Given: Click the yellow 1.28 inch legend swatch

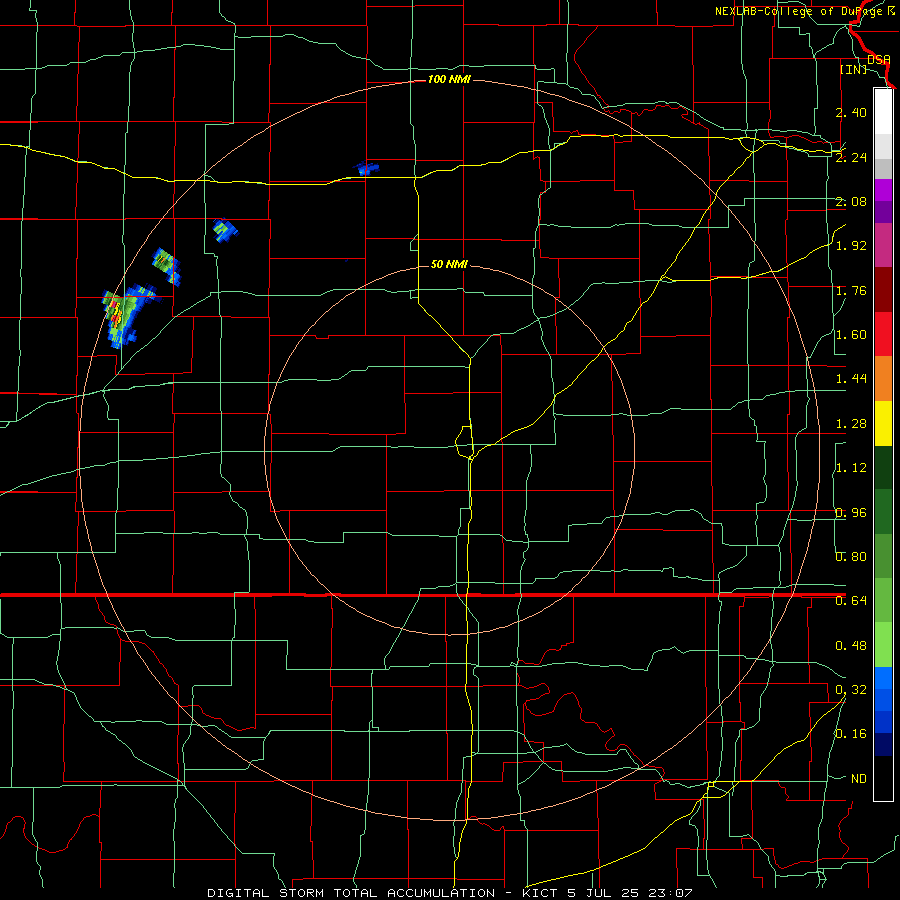Looking at the screenshot, I should 883,423.
